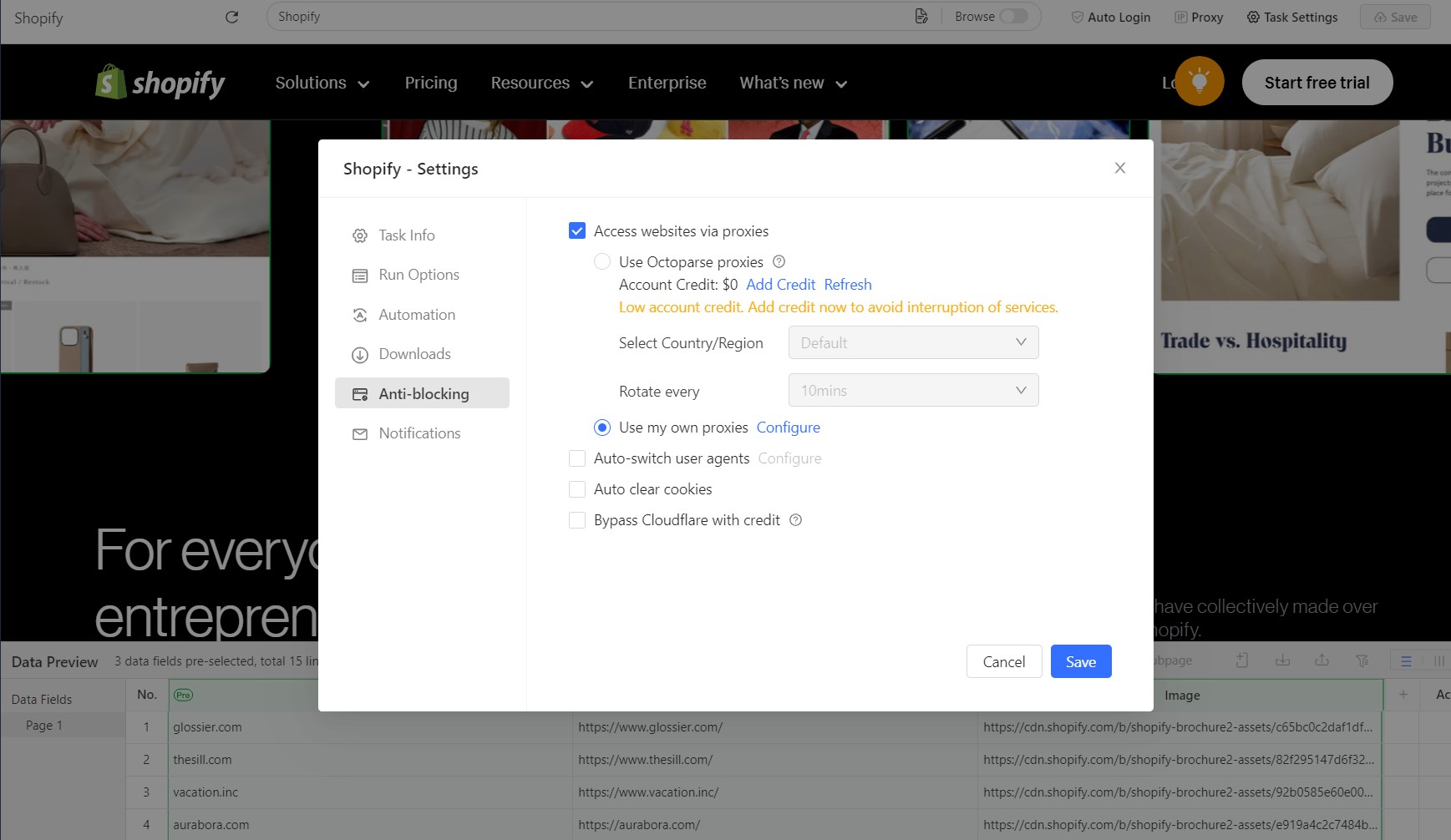Click the document icon in URL bar
Screen dimensions: 1451x840
click(921, 17)
